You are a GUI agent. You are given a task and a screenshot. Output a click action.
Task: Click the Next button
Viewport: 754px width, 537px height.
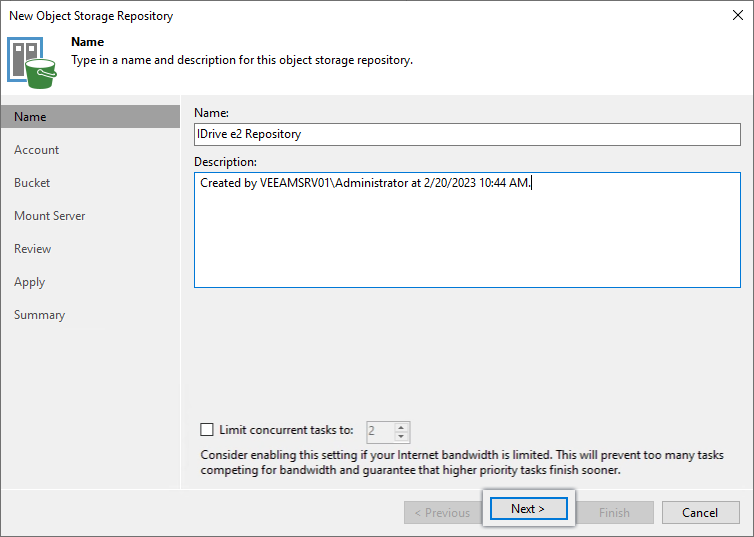pyautogui.click(x=528, y=509)
